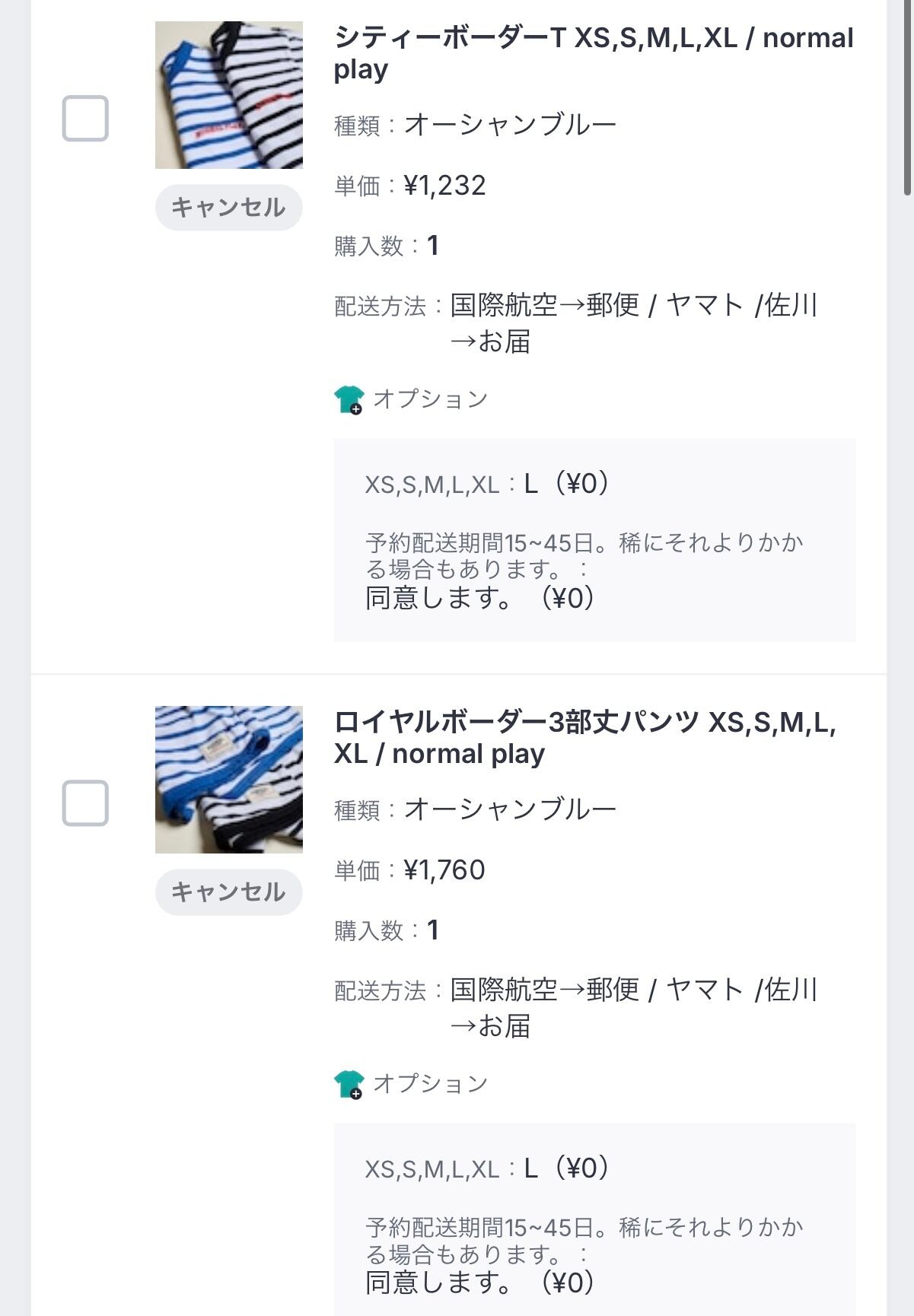Click the オプション label of ロイヤルボーダー pants
This screenshot has height=1316, width=914.
click(430, 1084)
